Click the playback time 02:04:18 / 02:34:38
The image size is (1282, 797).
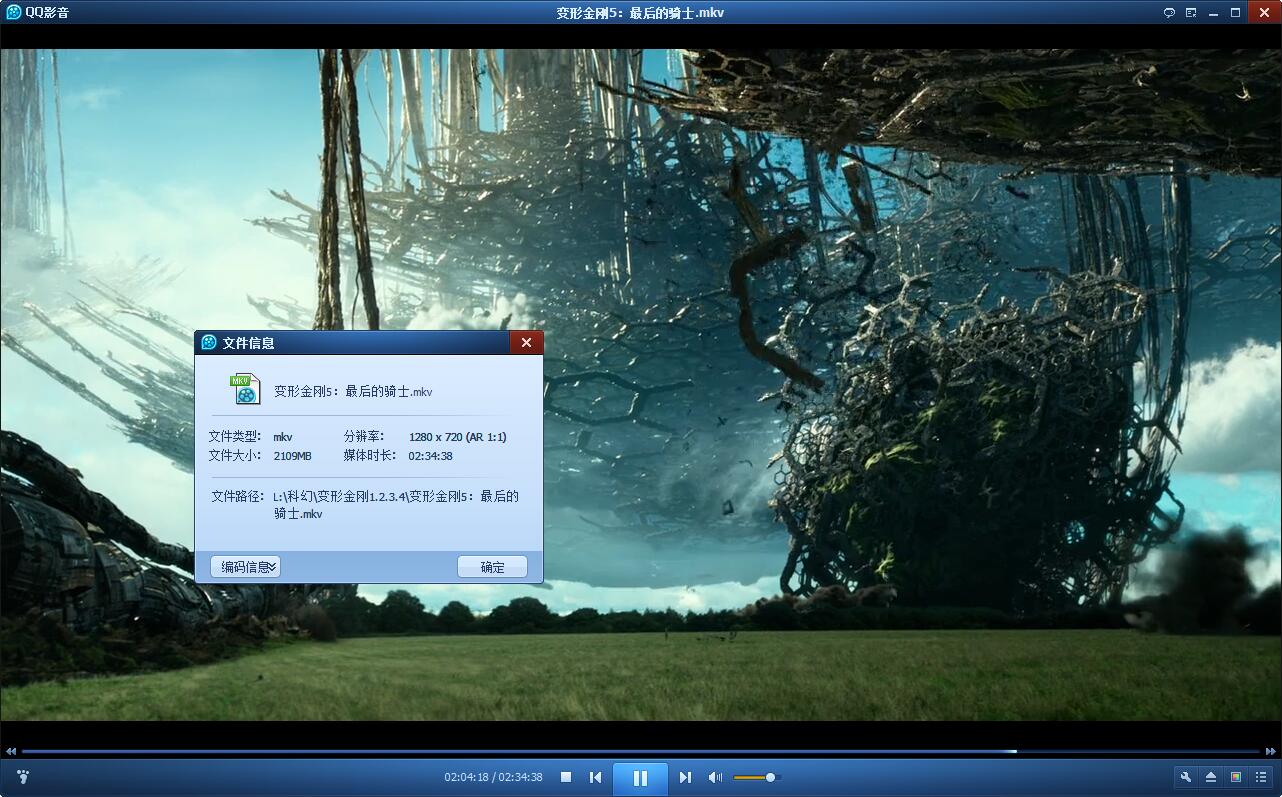493,777
